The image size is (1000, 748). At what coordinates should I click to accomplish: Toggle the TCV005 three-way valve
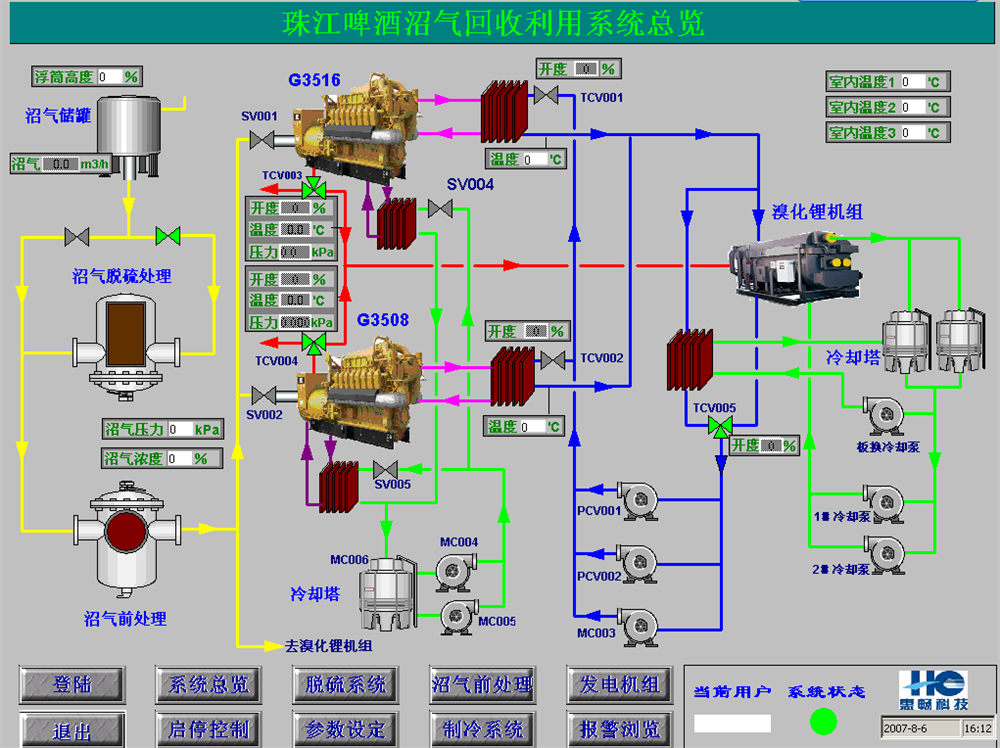tap(720, 427)
